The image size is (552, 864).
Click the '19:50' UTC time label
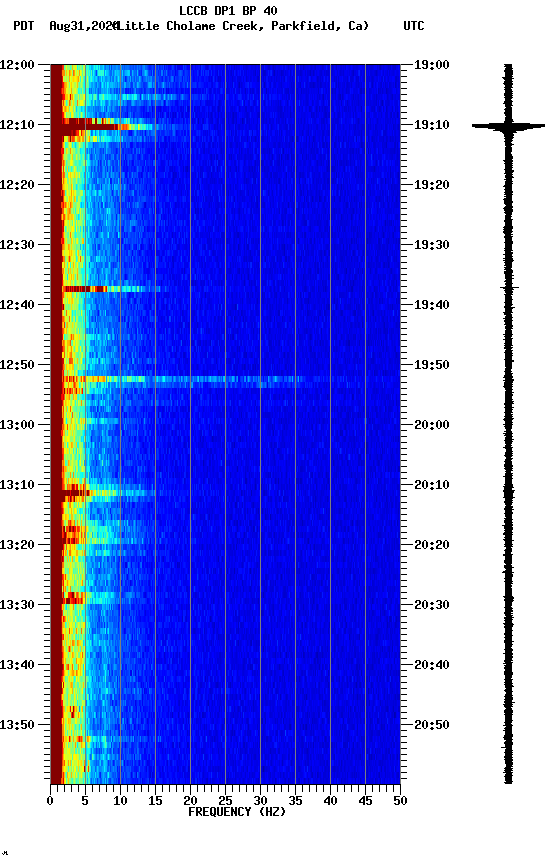tap(432, 365)
